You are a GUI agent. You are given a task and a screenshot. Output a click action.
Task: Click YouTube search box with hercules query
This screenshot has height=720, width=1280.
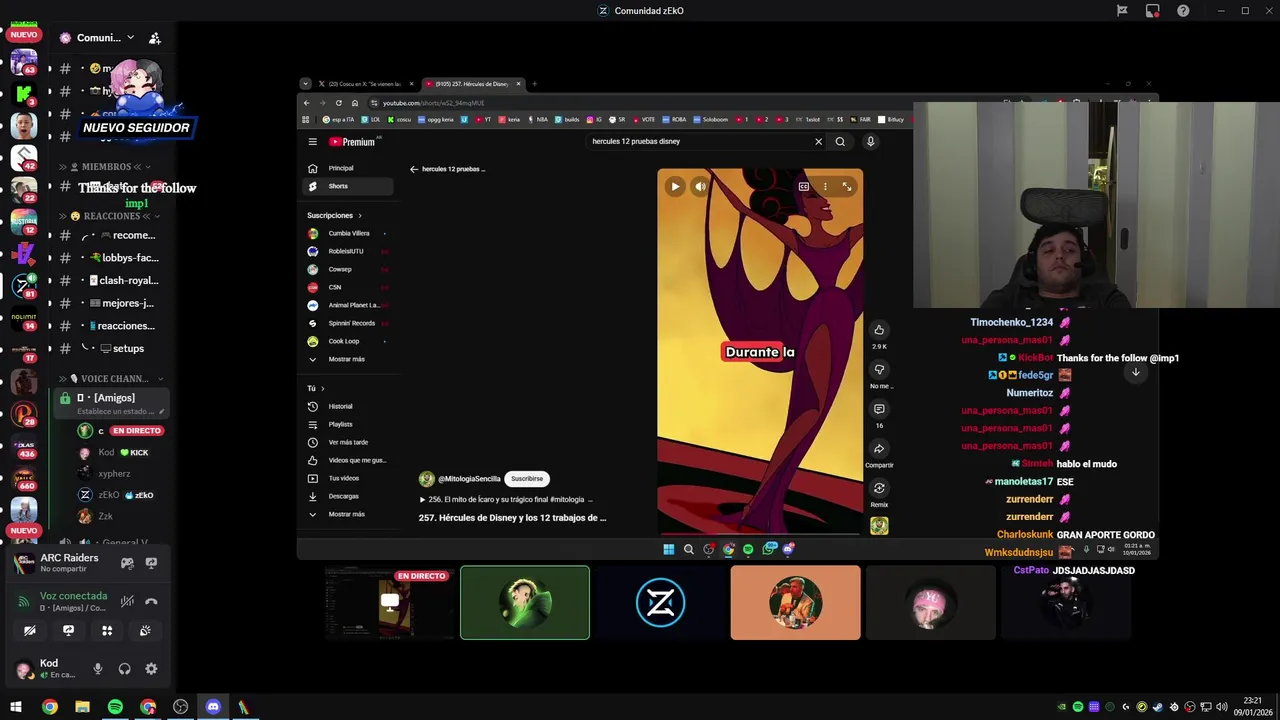[700, 142]
